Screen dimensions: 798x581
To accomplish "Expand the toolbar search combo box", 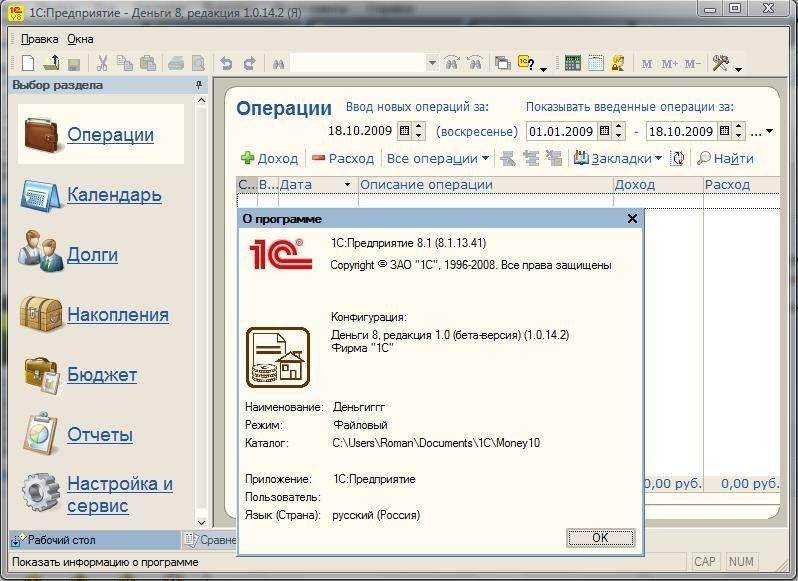I will (x=432, y=63).
